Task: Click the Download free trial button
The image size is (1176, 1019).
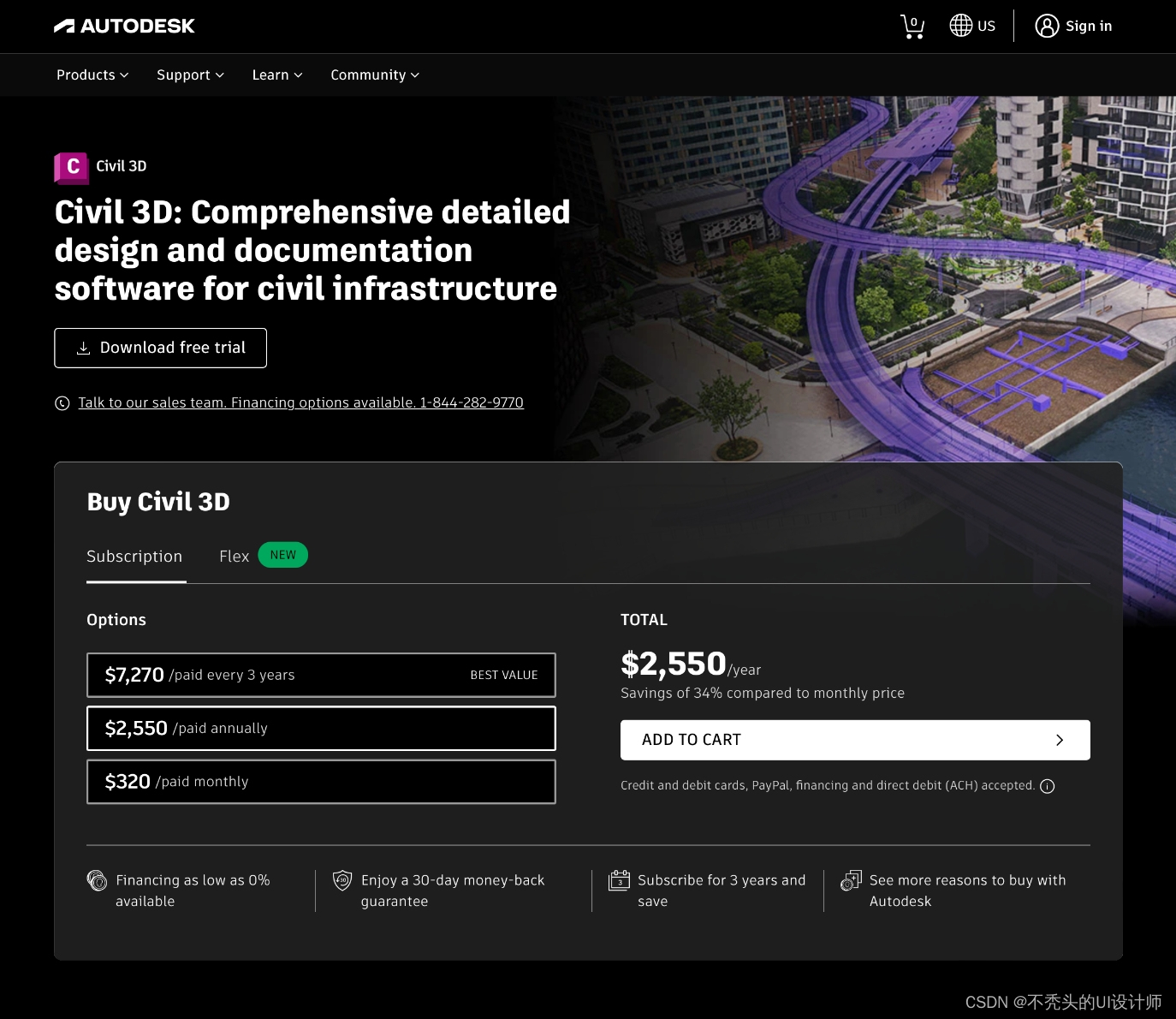Action: coord(161,348)
